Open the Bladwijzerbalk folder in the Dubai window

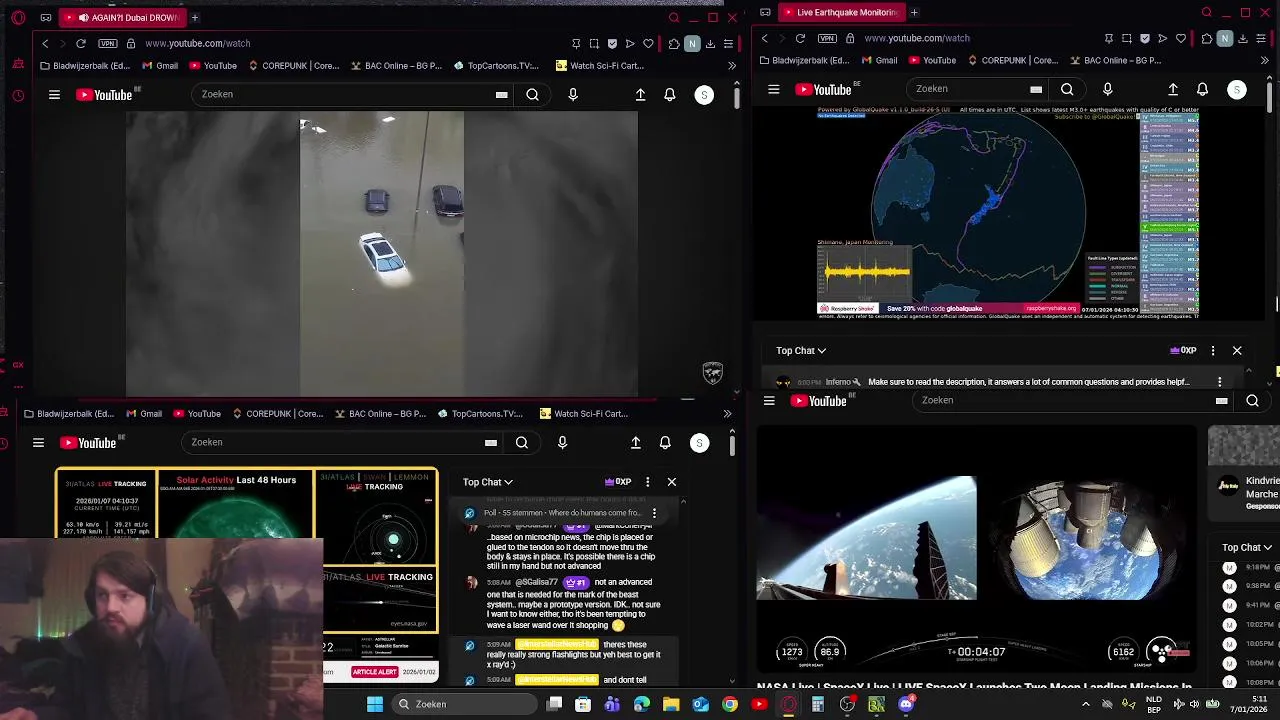[x=86, y=66]
